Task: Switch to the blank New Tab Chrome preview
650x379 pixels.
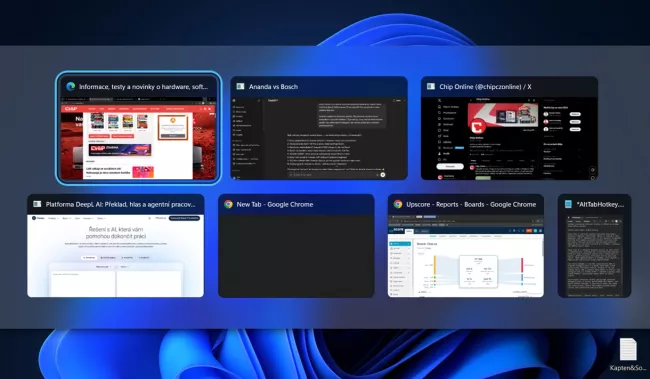Action: 296,255
